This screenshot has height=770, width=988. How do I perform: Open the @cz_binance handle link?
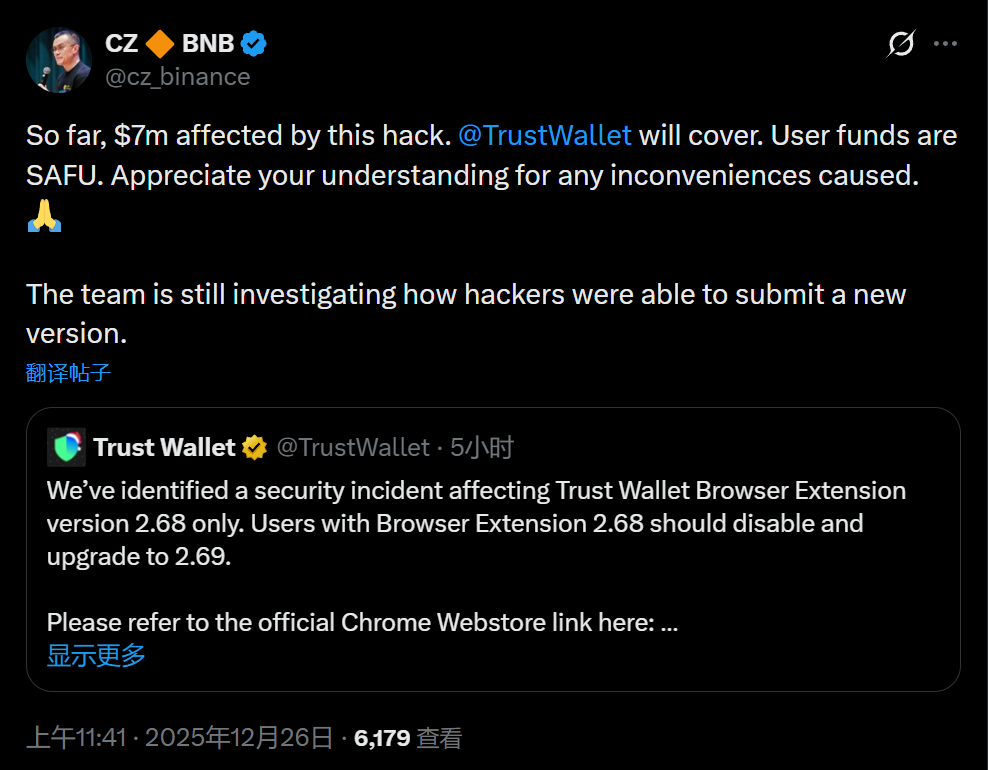[x=177, y=77]
